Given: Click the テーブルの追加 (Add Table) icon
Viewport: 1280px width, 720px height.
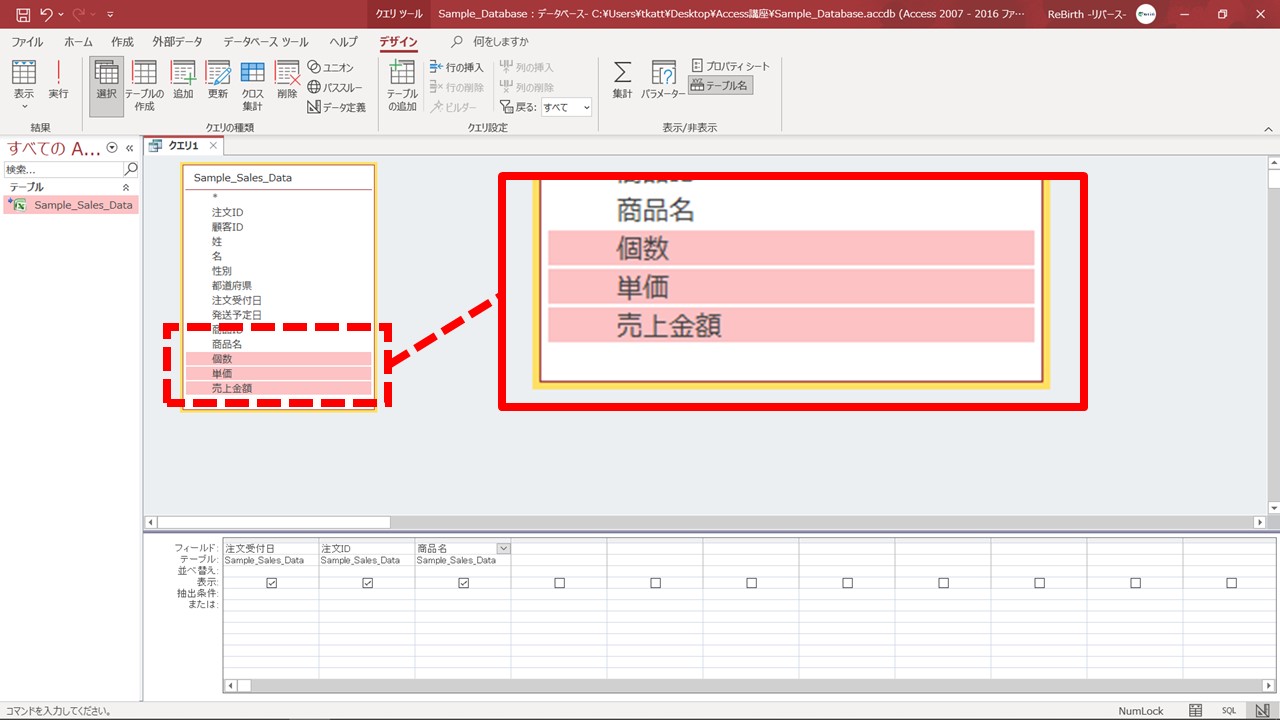Looking at the screenshot, I should click(x=402, y=84).
